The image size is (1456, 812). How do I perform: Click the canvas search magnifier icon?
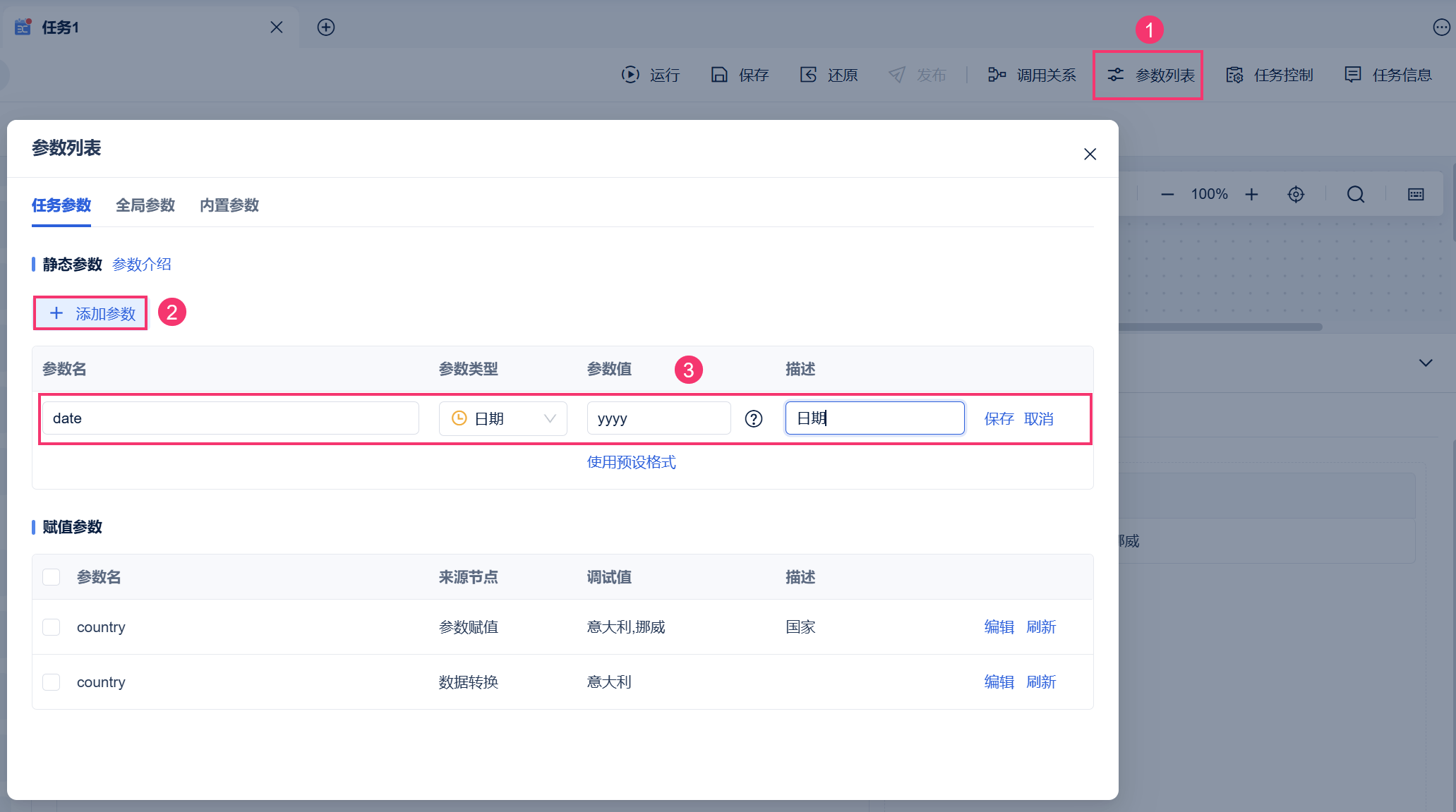1355,194
